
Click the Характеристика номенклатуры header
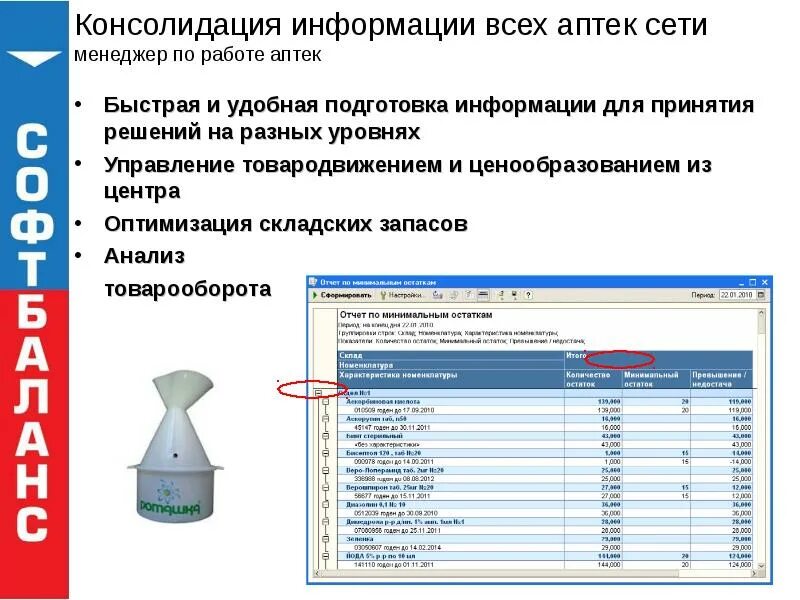[451, 379]
